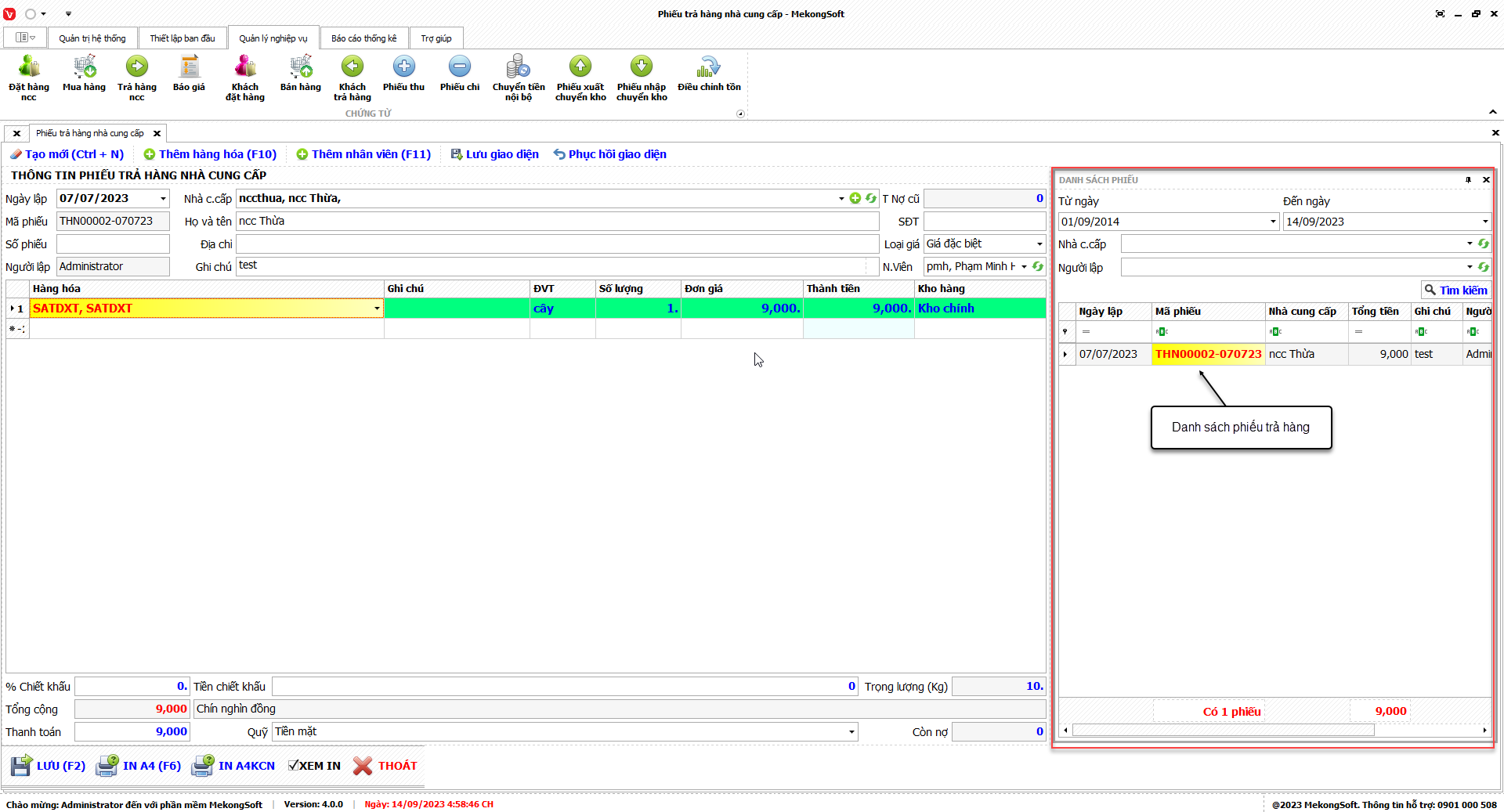Open the Quản trị hệ thống tab
The image size is (1504, 812).
(x=92, y=38)
